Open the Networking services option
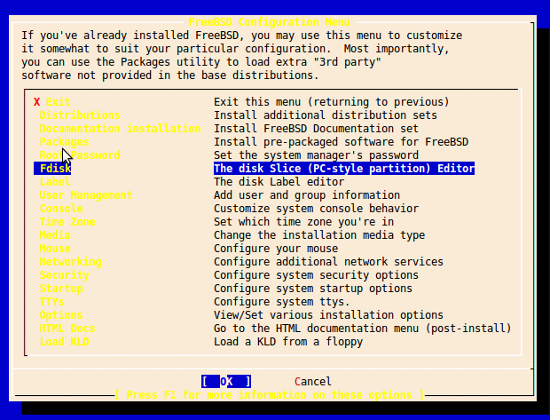The width and height of the screenshot is (550, 420). [x=71, y=262]
